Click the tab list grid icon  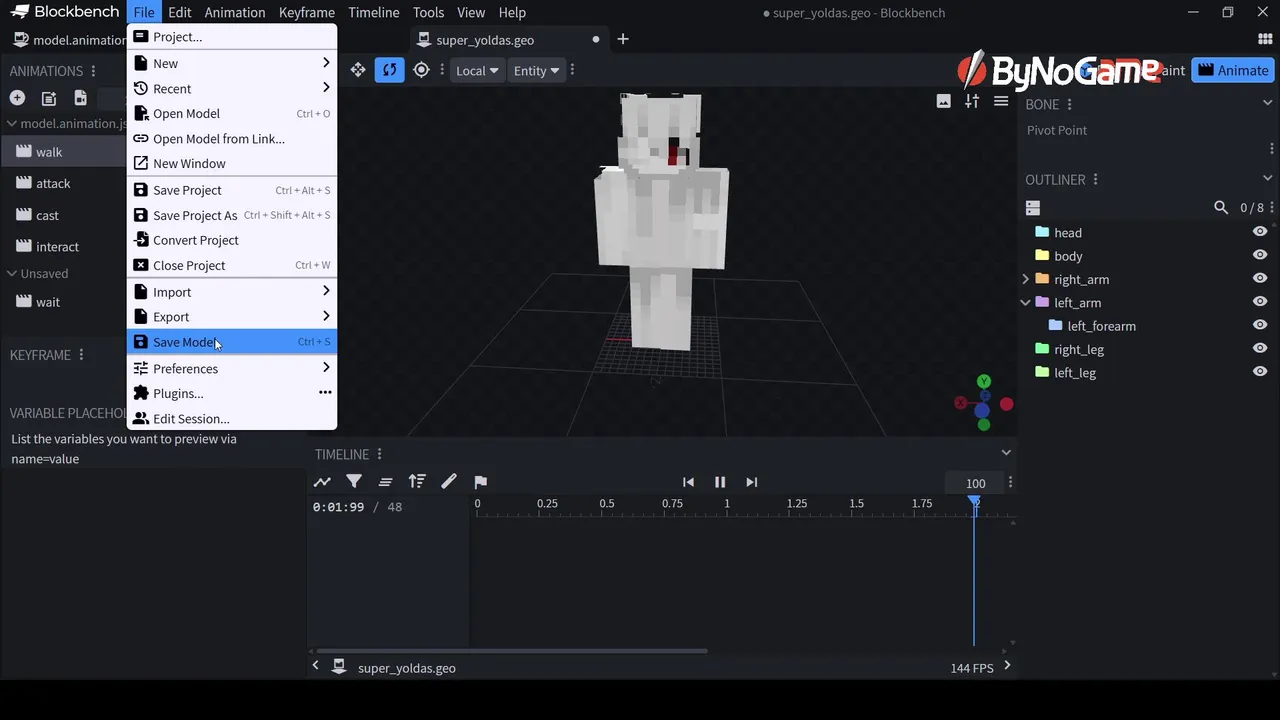[1265, 39]
